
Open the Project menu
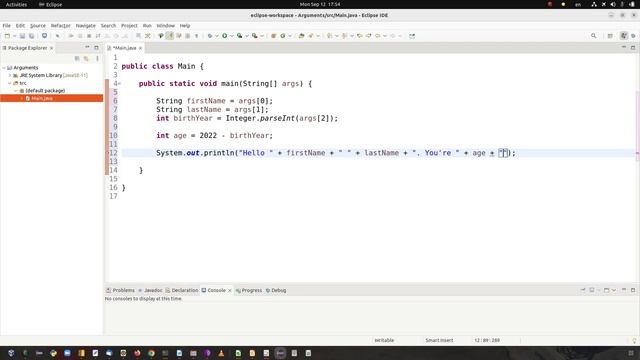[129, 26]
